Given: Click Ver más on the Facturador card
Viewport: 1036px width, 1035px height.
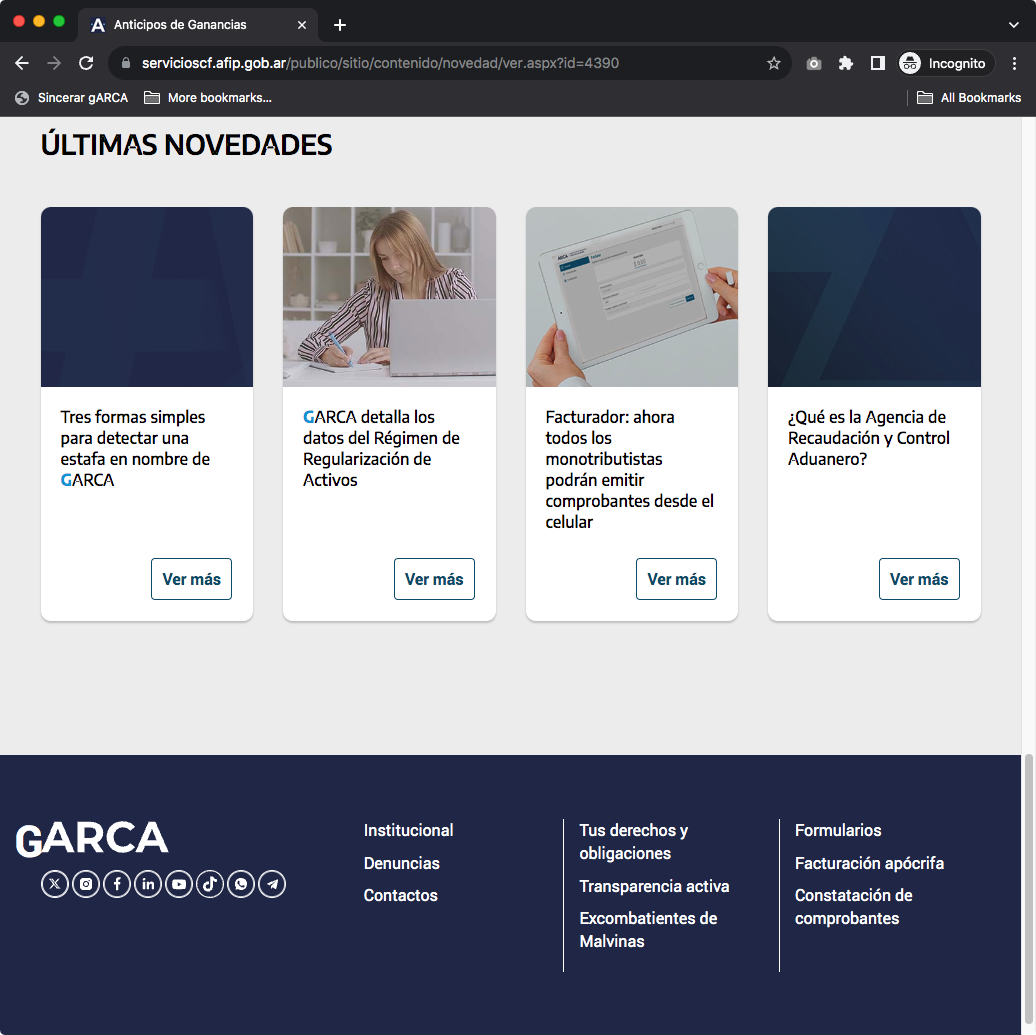Looking at the screenshot, I should coord(677,579).
